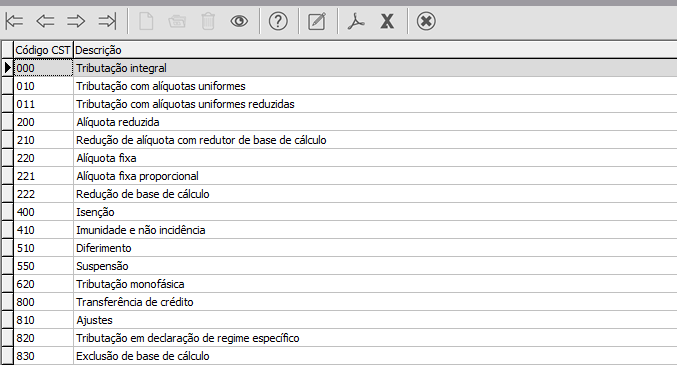Screen dimensions: 677x365
Task: Click 'Transferência de crédito' description
Action: [x=135, y=302]
